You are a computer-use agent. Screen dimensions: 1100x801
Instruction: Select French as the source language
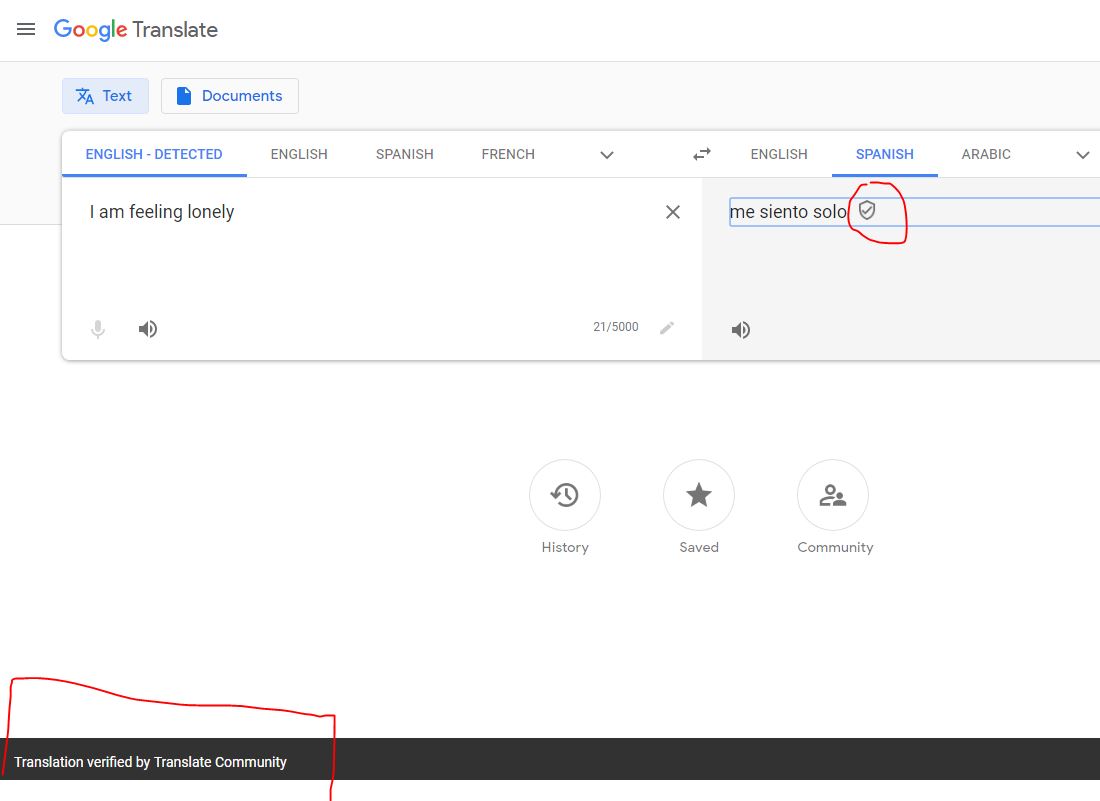tap(507, 154)
